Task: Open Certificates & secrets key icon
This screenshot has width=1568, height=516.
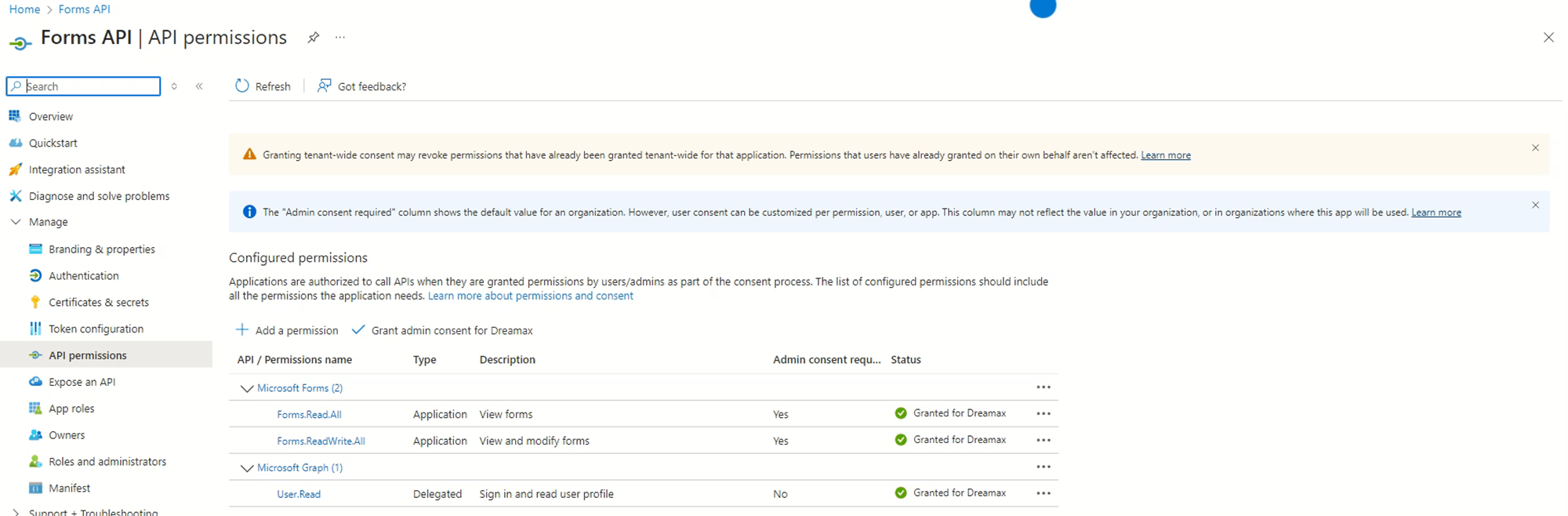Action: click(35, 302)
